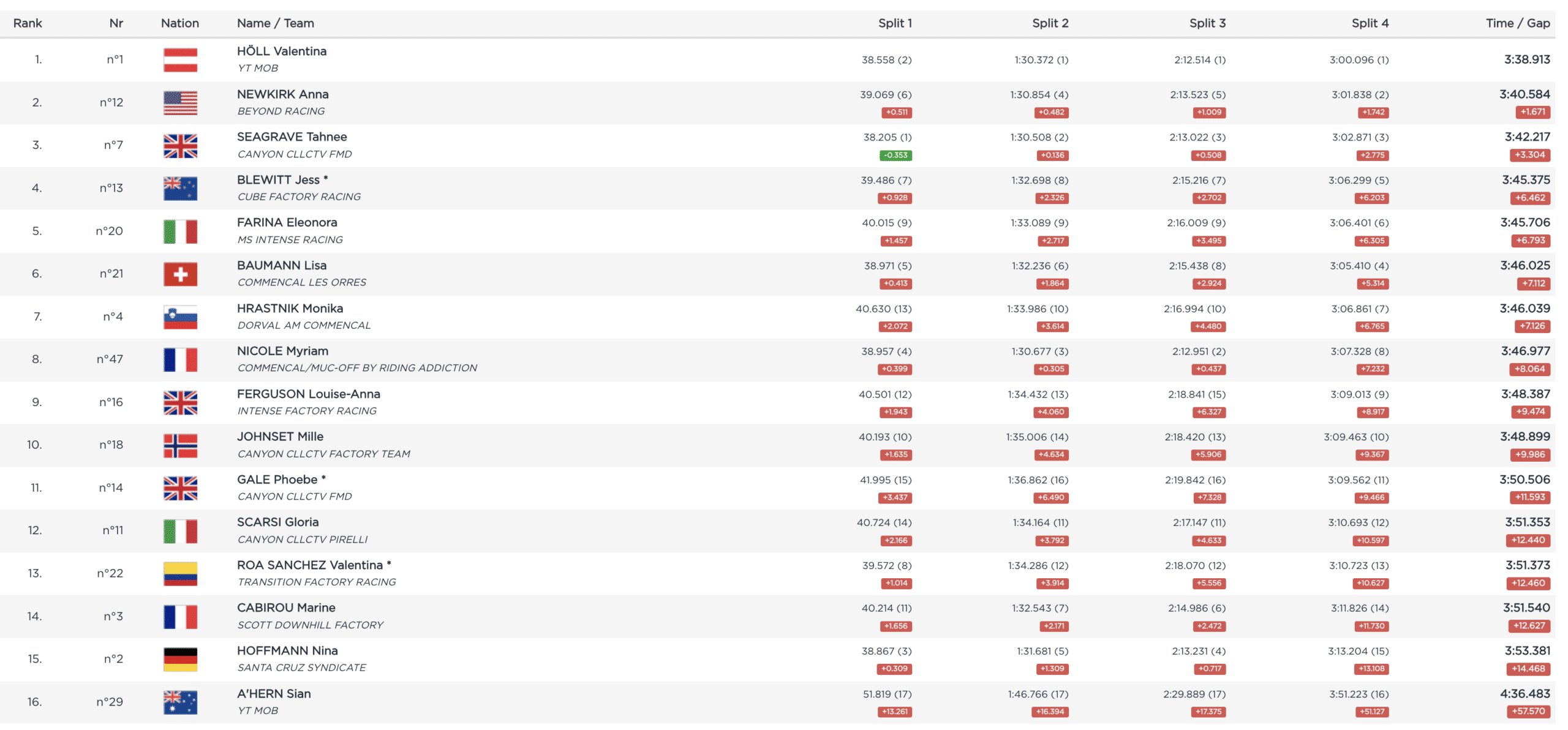The height and width of the screenshot is (730, 1568).
Task: Click German flag beside HOFFMANN Nina
Action: point(180,660)
